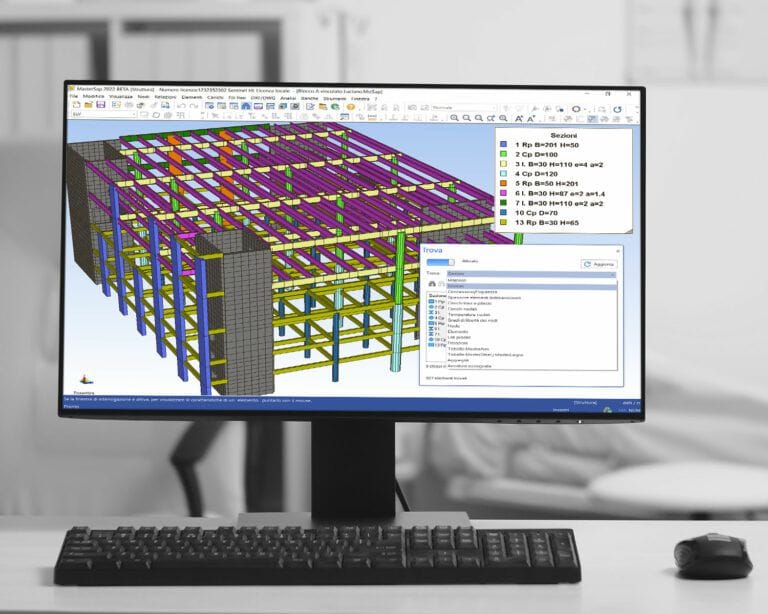768x614 pixels.
Task: Choose Materiali in the dropdown list
Action: click(x=458, y=280)
